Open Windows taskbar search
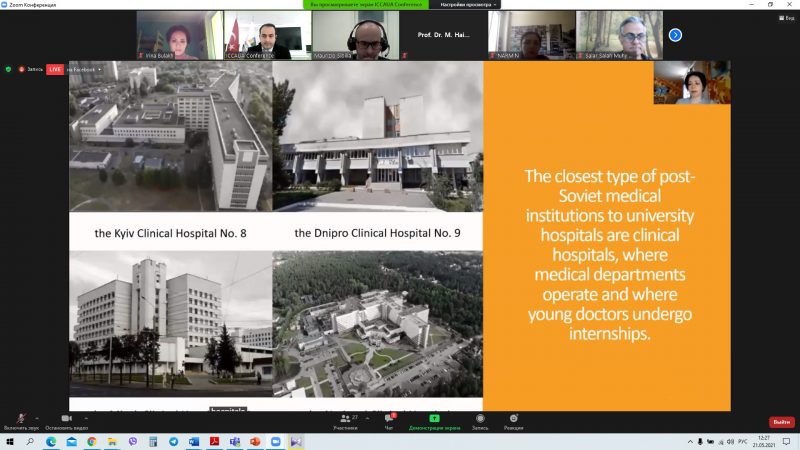Viewport: 800px width, 450px height. (30, 441)
